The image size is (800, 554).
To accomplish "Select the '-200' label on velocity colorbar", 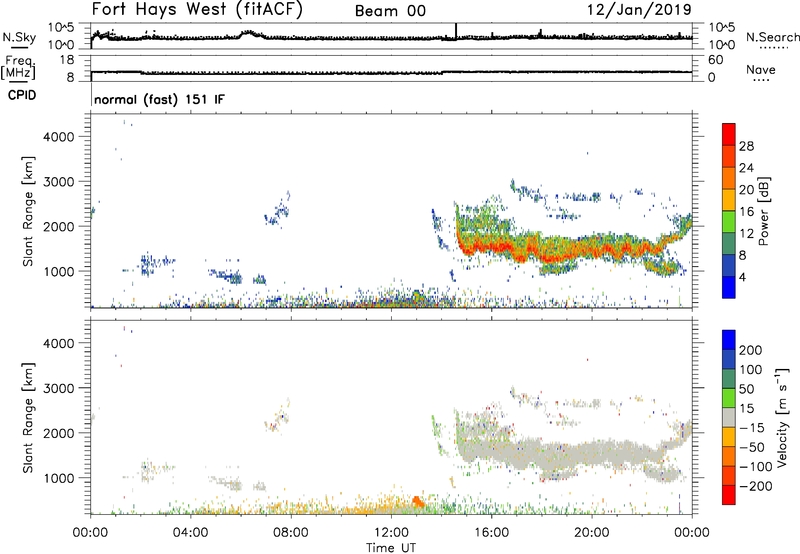I will [755, 486].
